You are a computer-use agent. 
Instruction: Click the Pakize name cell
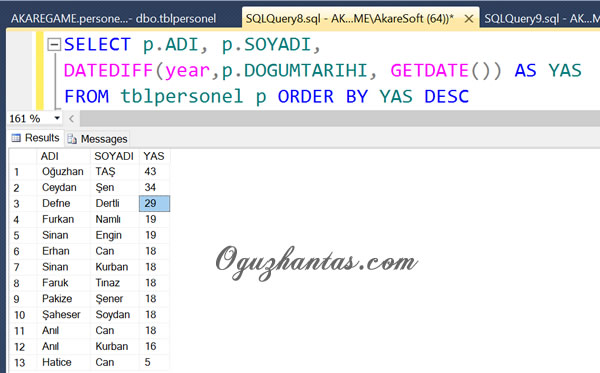click(x=64, y=299)
